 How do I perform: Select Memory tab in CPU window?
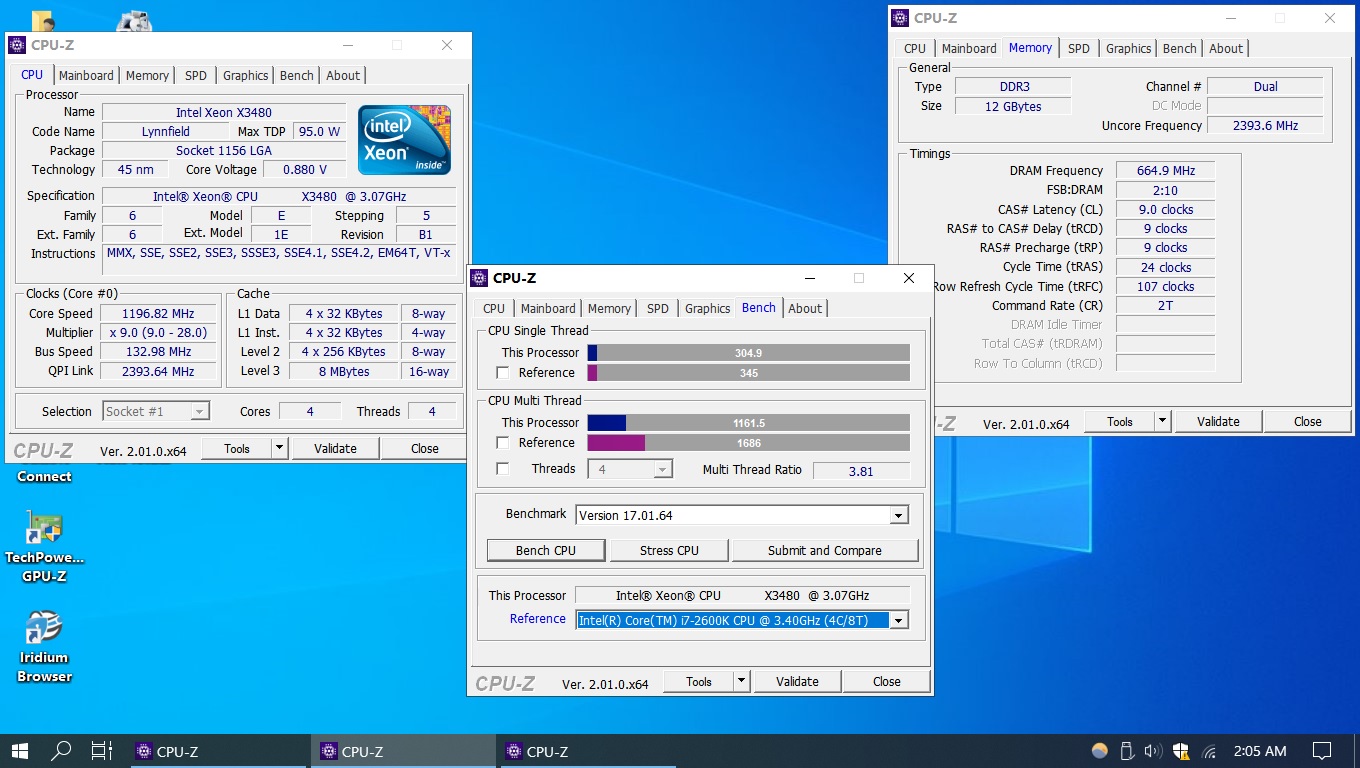(x=147, y=75)
